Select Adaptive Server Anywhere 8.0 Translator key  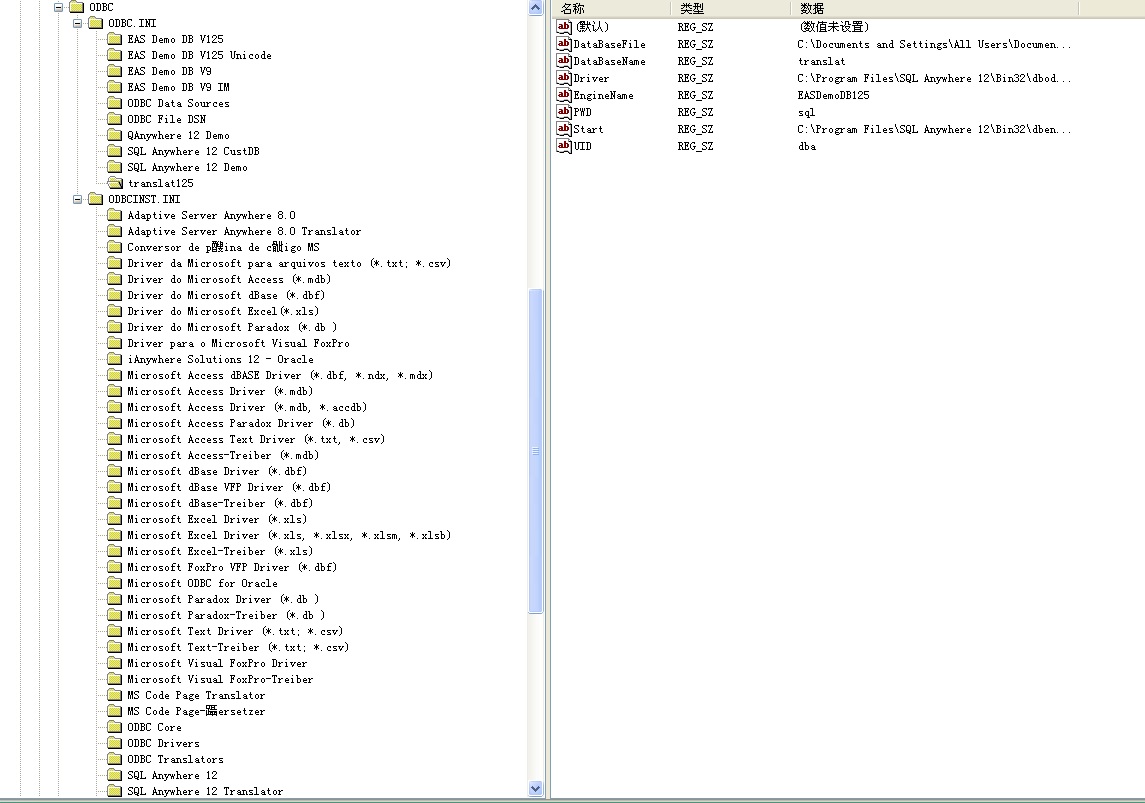click(244, 231)
